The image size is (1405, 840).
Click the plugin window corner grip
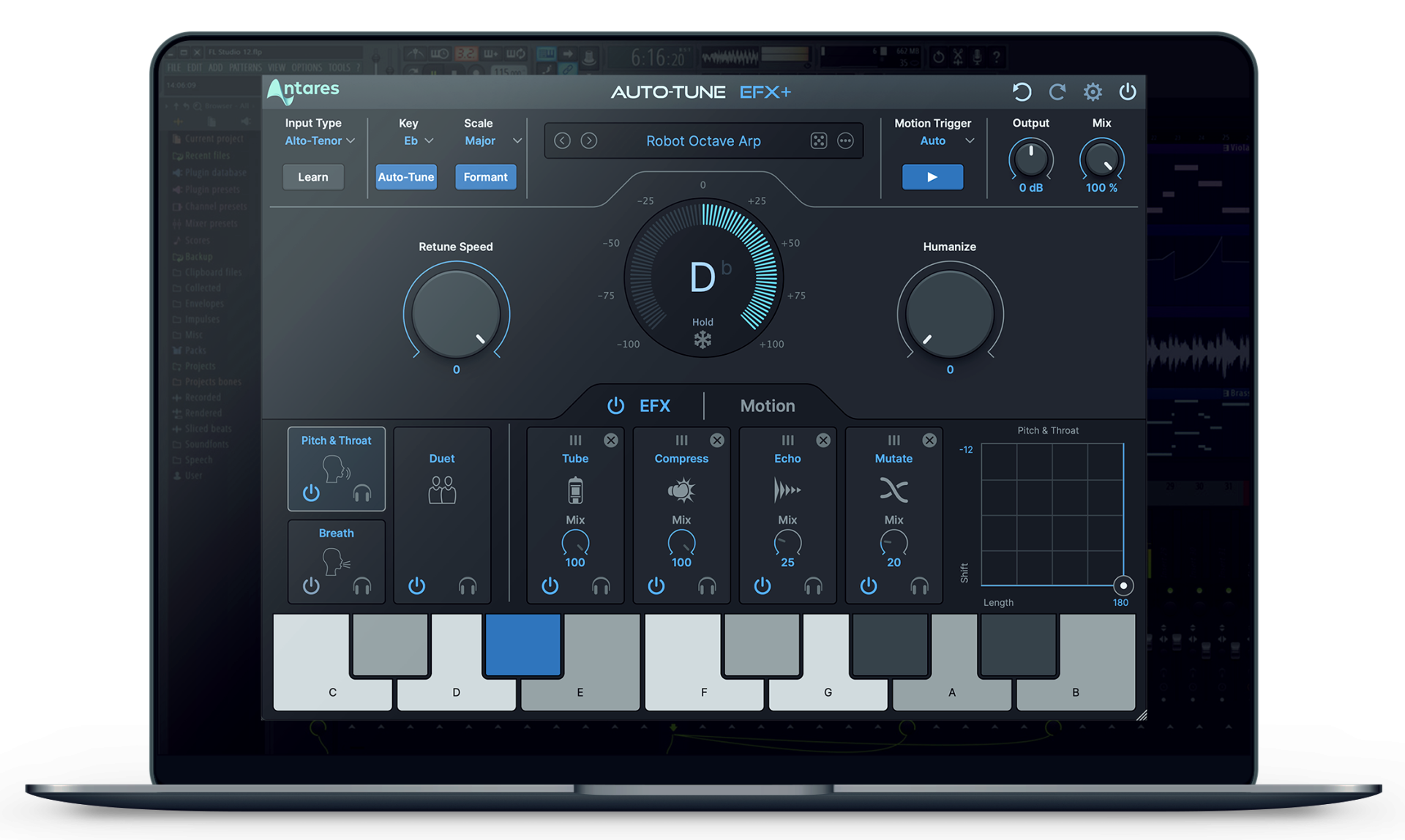tap(1142, 716)
